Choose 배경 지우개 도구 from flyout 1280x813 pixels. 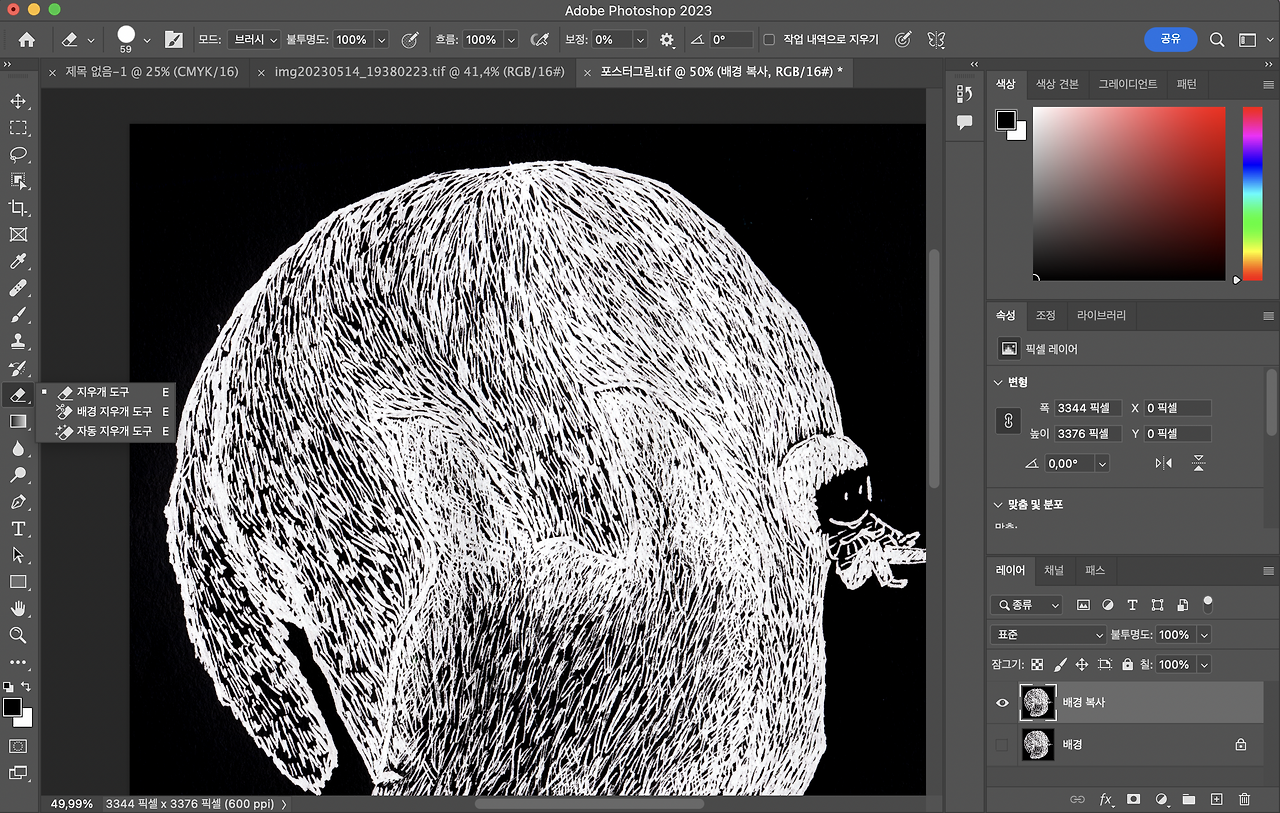pos(114,411)
